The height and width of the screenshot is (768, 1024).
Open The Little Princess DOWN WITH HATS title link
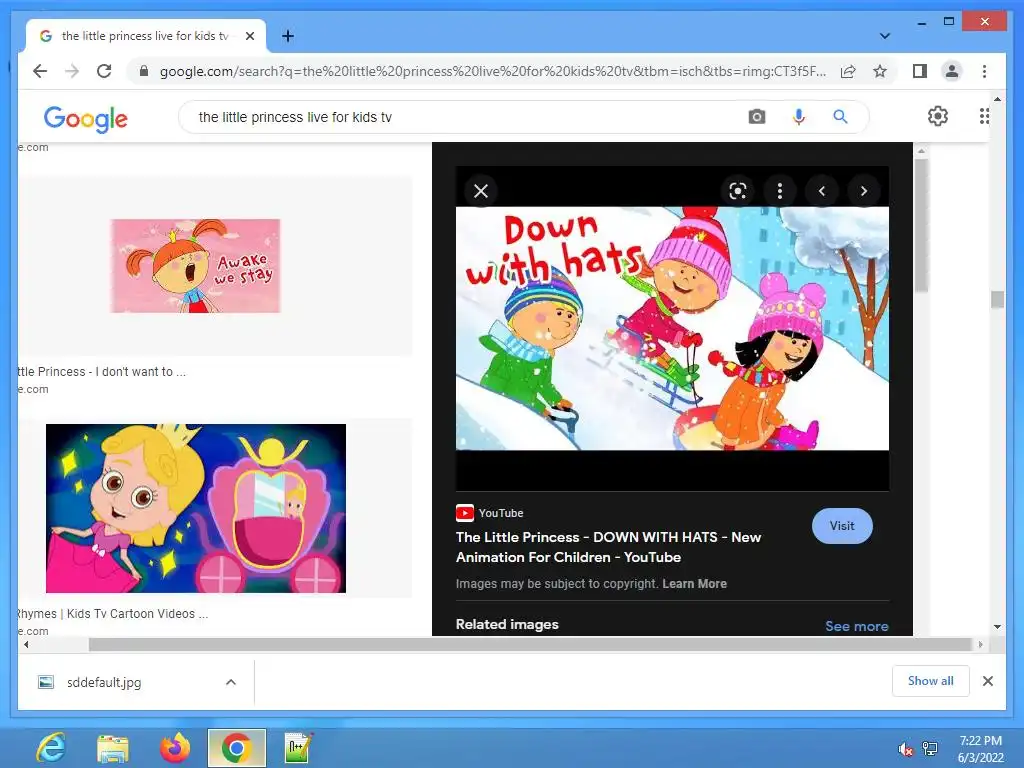tap(608, 547)
